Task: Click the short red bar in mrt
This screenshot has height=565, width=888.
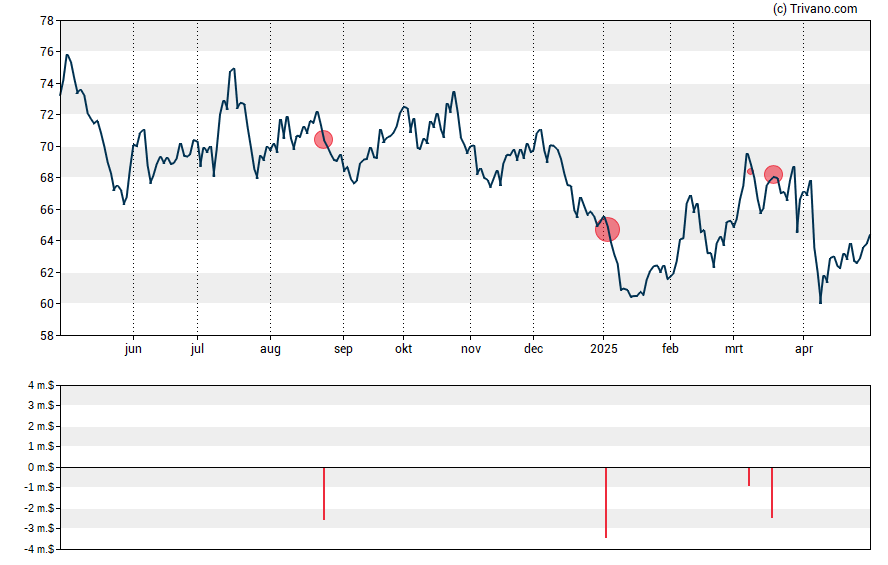Action: pos(749,476)
